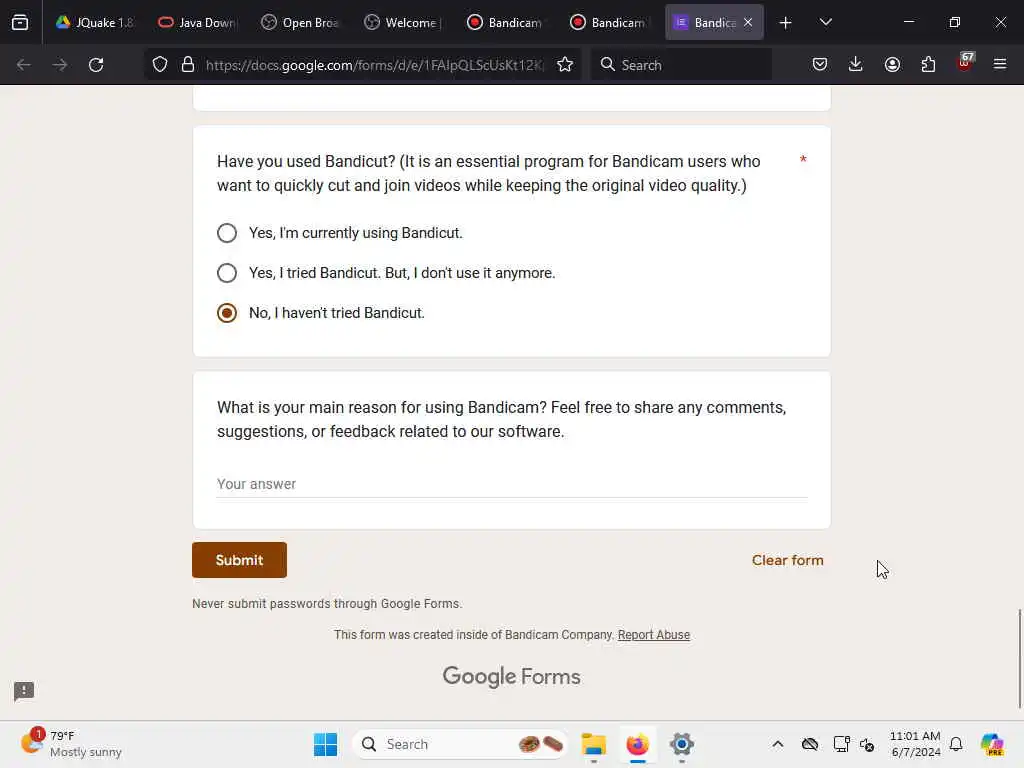Switch to the second Bandicam tab

point(609,22)
